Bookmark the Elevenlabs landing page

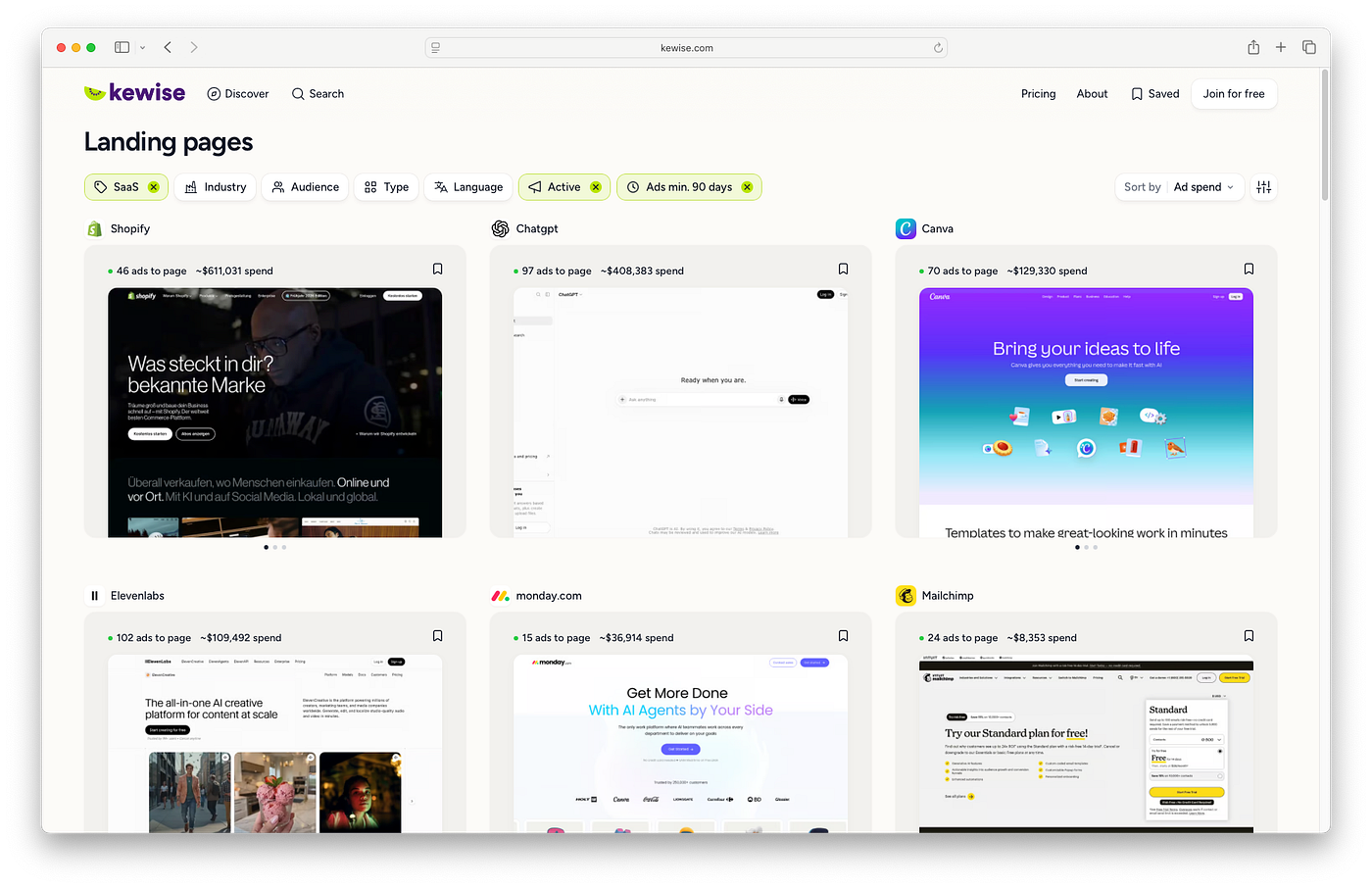[x=438, y=636]
